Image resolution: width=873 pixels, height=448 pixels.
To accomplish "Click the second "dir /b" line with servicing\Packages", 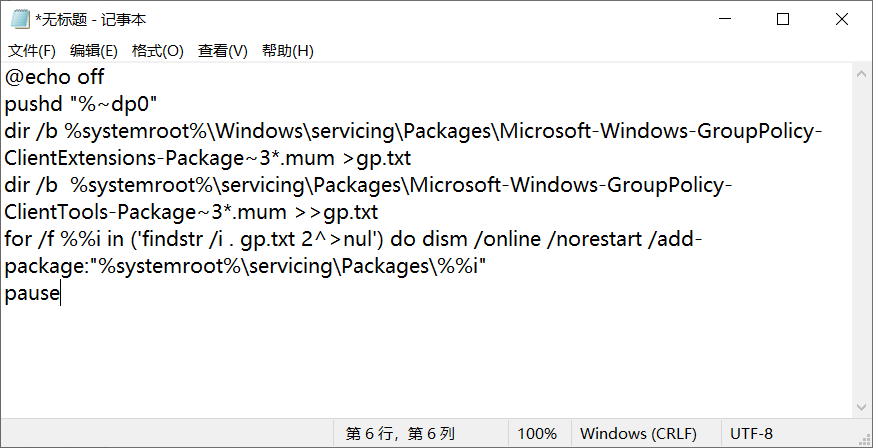I will click(x=369, y=185).
